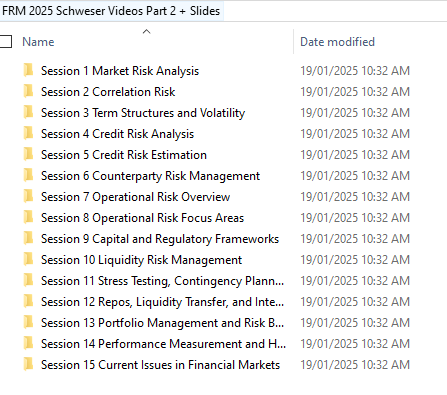Screen dimensions: 447x395
Task: Select Session 11 Stress Testing folder name
Action: [162, 281]
